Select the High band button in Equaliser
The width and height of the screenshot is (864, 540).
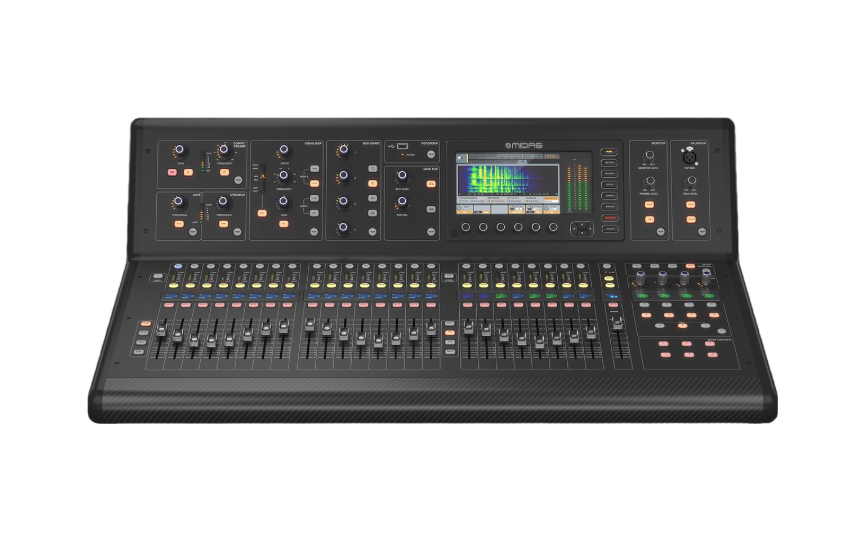[314, 169]
